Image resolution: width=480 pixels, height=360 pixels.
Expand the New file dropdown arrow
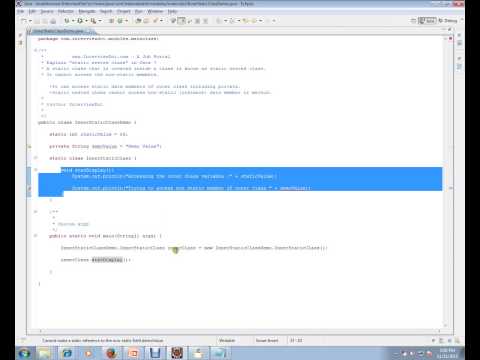click(x=30, y=21)
